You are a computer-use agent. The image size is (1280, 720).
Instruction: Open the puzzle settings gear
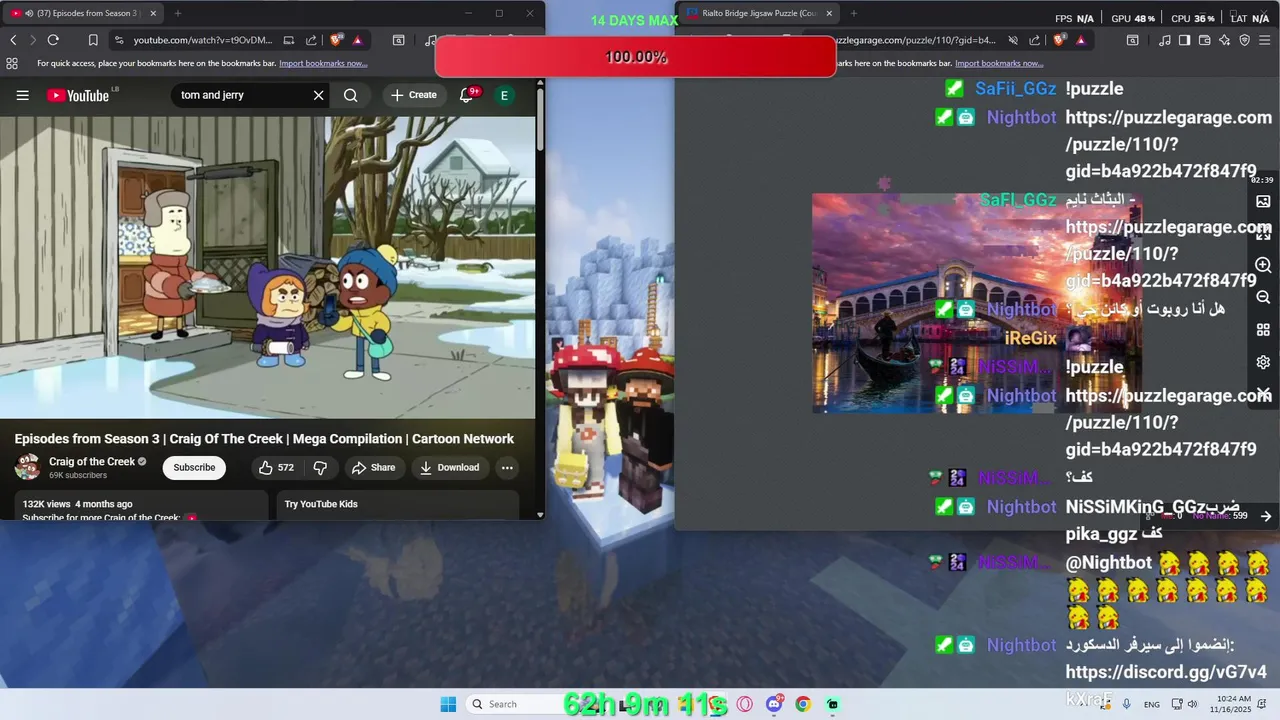[x=1263, y=362]
